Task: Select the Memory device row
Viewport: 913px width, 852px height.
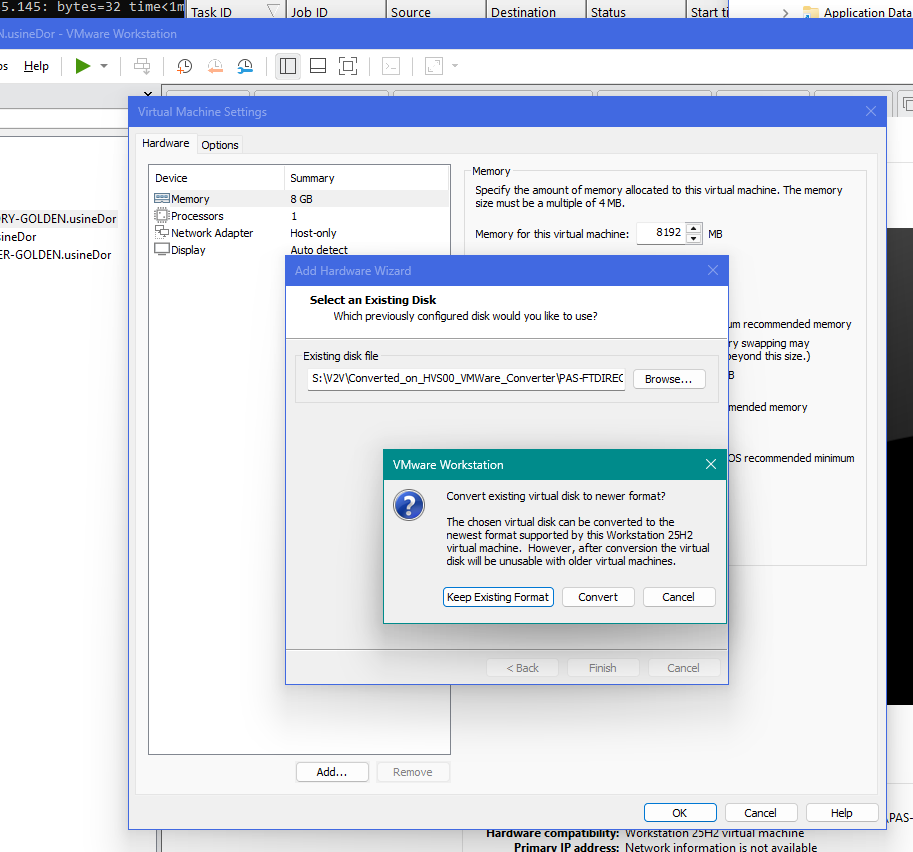Action: (x=300, y=199)
